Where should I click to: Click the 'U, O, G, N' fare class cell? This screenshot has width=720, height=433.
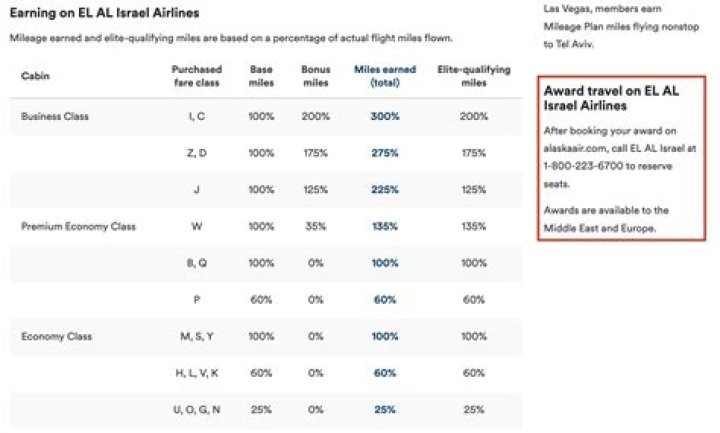pyautogui.click(x=196, y=410)
